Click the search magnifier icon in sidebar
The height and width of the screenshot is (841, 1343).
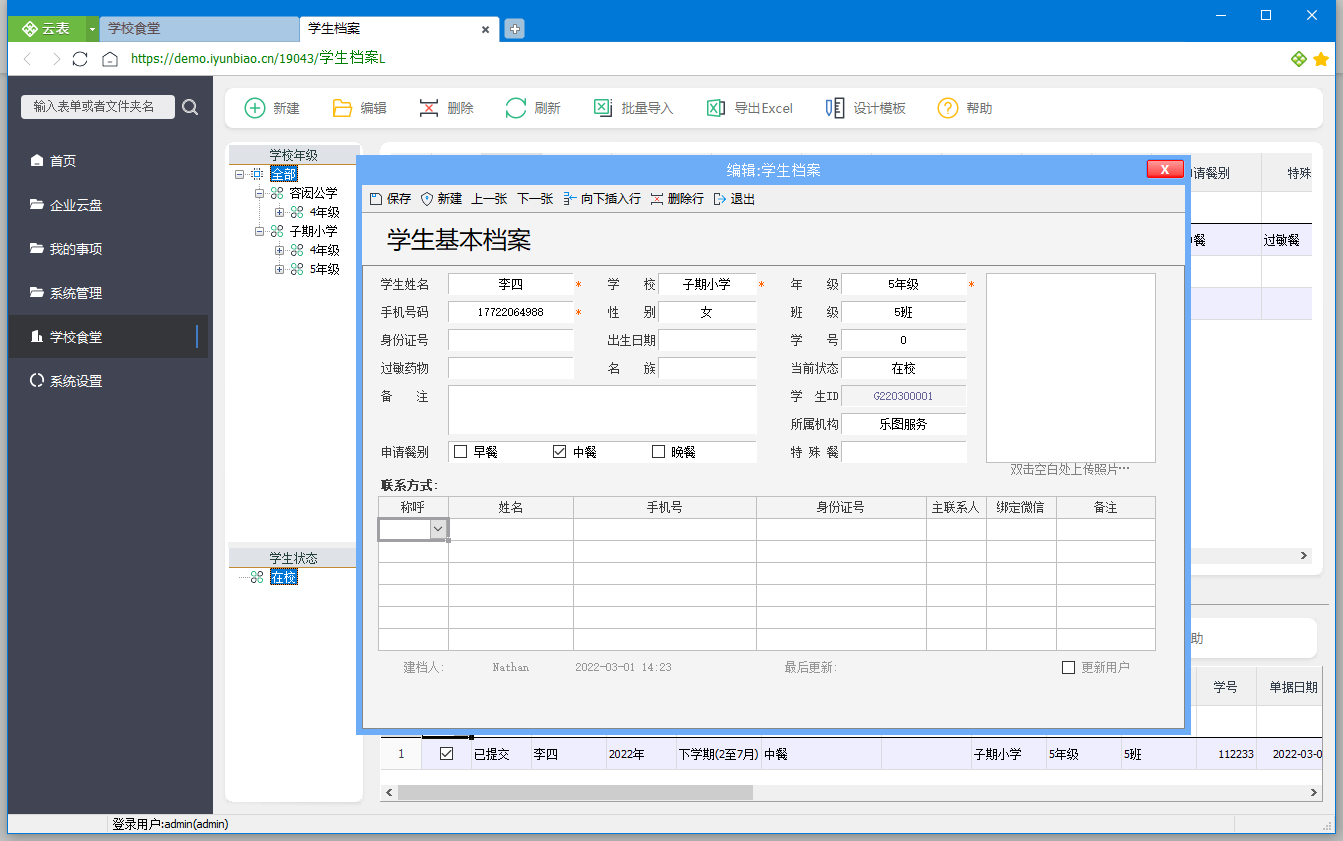click(190, 107)
